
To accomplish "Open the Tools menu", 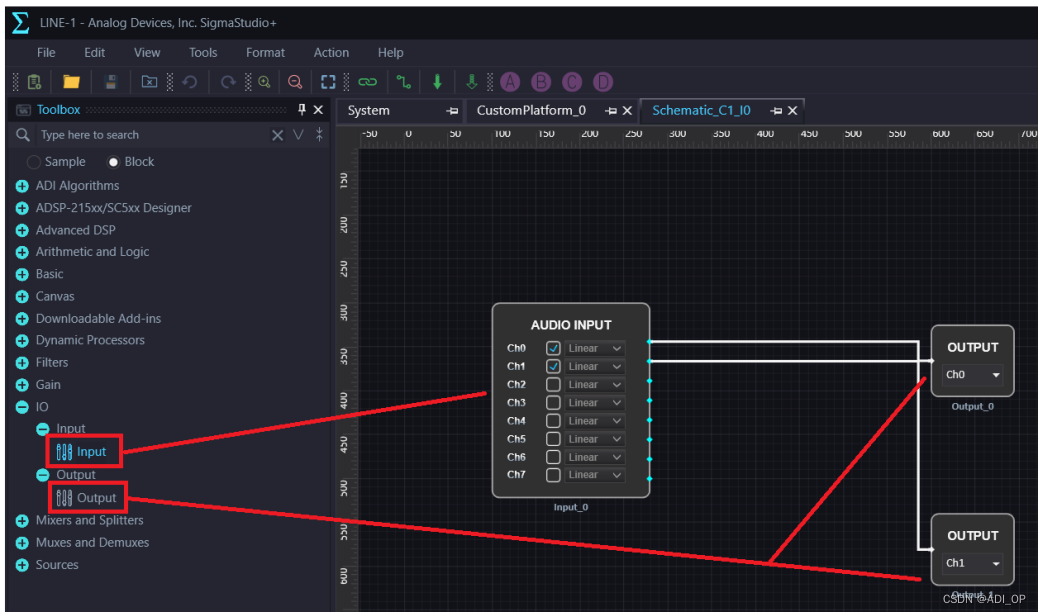I will point(203,53).
